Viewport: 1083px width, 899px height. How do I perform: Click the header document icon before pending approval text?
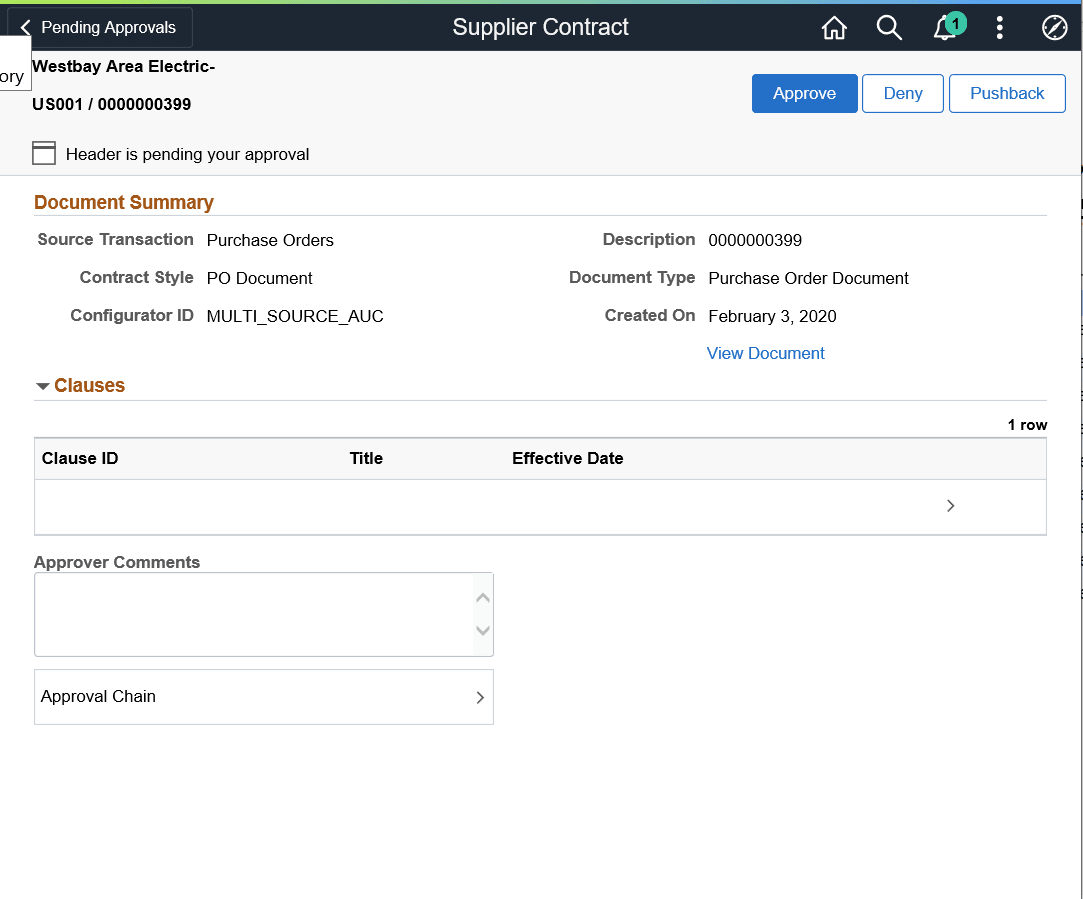pos(44,153)
